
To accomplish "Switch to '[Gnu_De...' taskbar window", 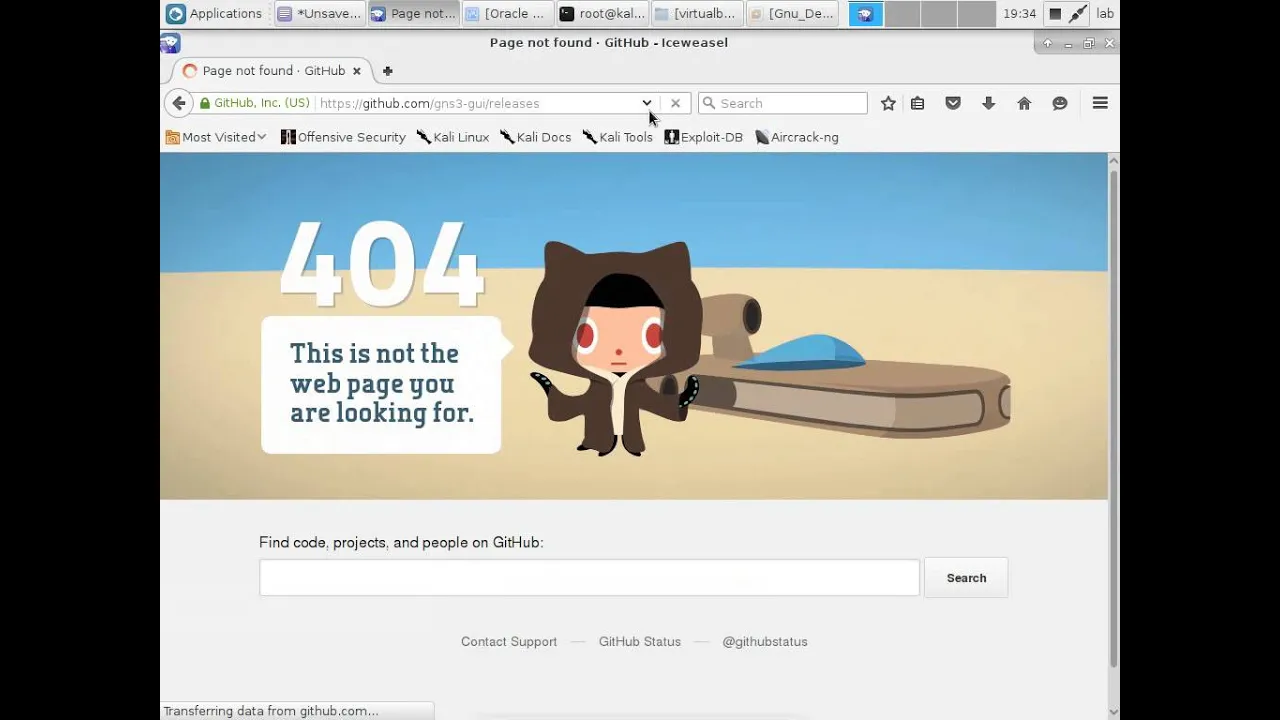I will coord(790,13).
